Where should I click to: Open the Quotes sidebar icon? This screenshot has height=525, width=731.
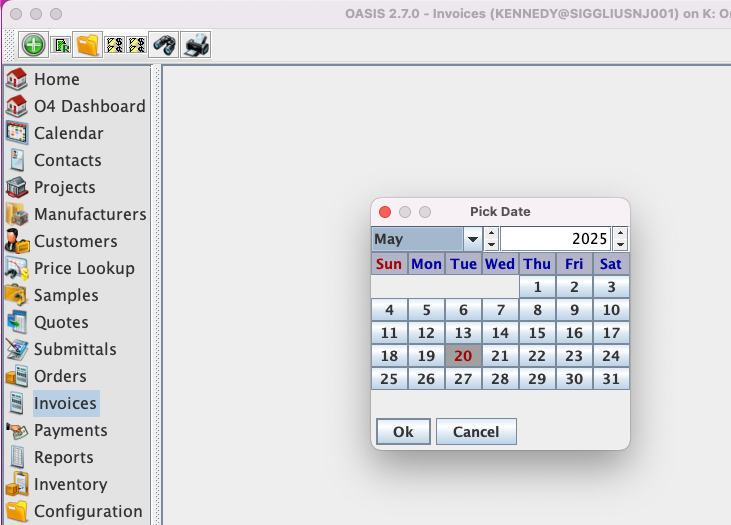(17, 322)
